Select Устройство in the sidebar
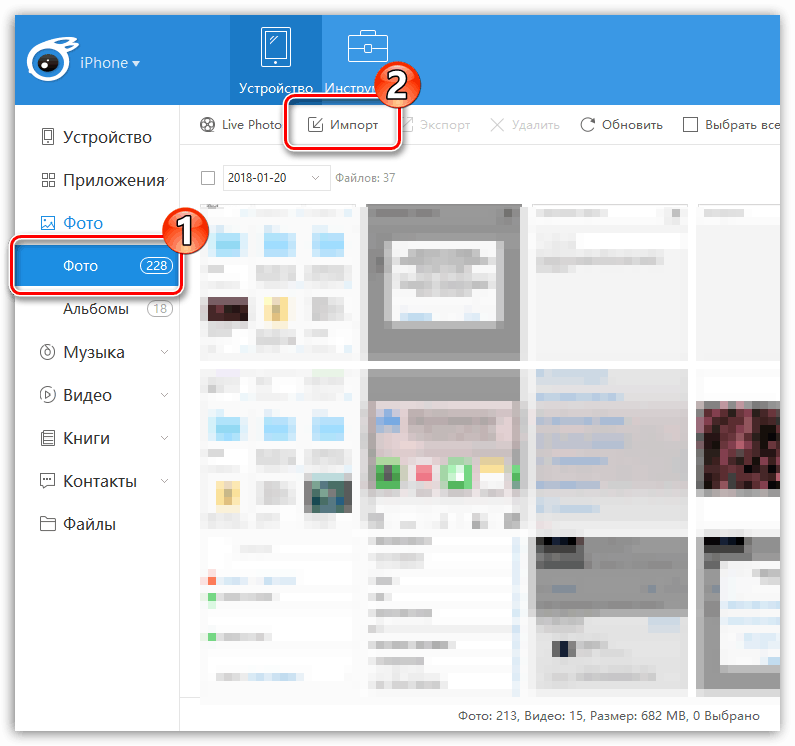 (x=106, y=137)
